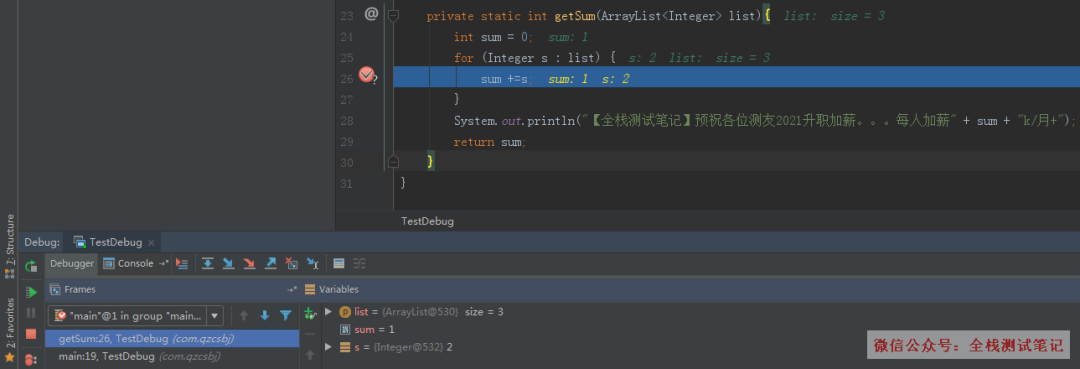Click Show Execution Point icon
The image size is (1080, 369).
(x=182, y=263)
